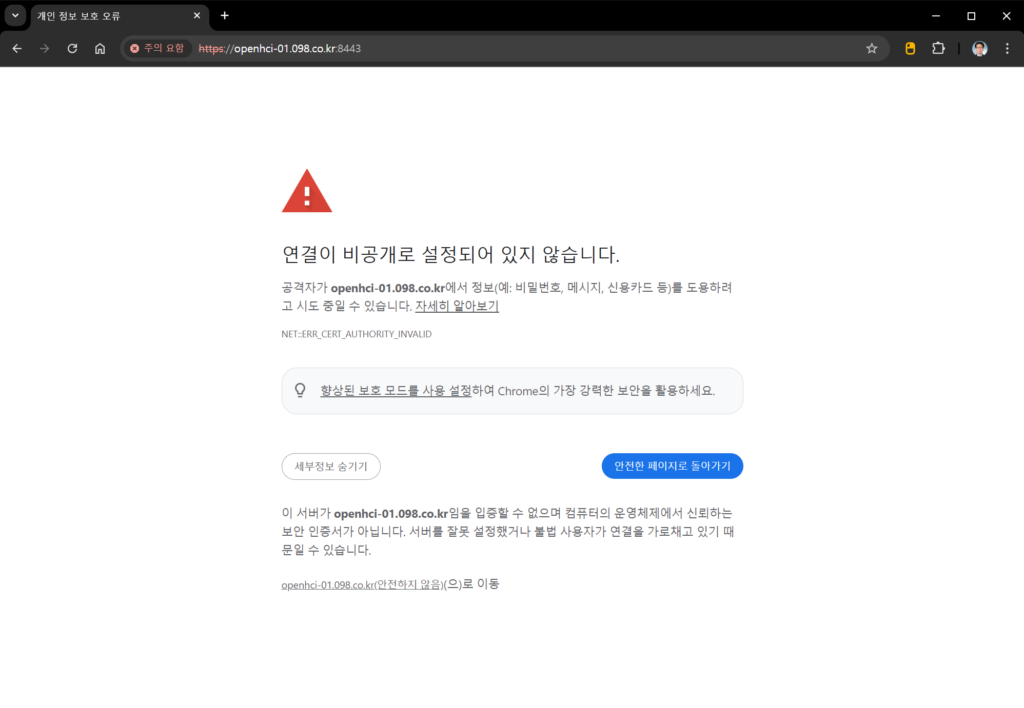This screenshot has height=708, width=1024.
Task: Reload the page with refresh icon
Action: pos(72,48)
